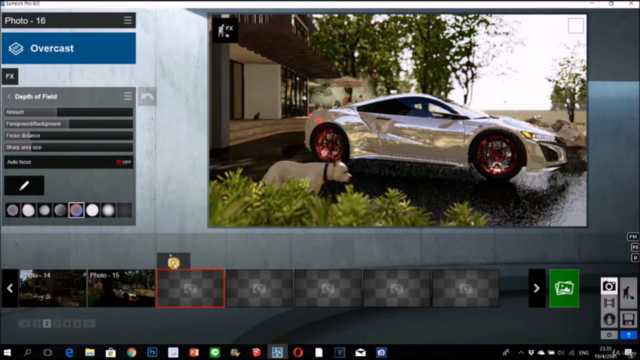Screen dimensions: 640x360
Task: Adjust the Foreground/Background slider
Action: coord(69,124)
